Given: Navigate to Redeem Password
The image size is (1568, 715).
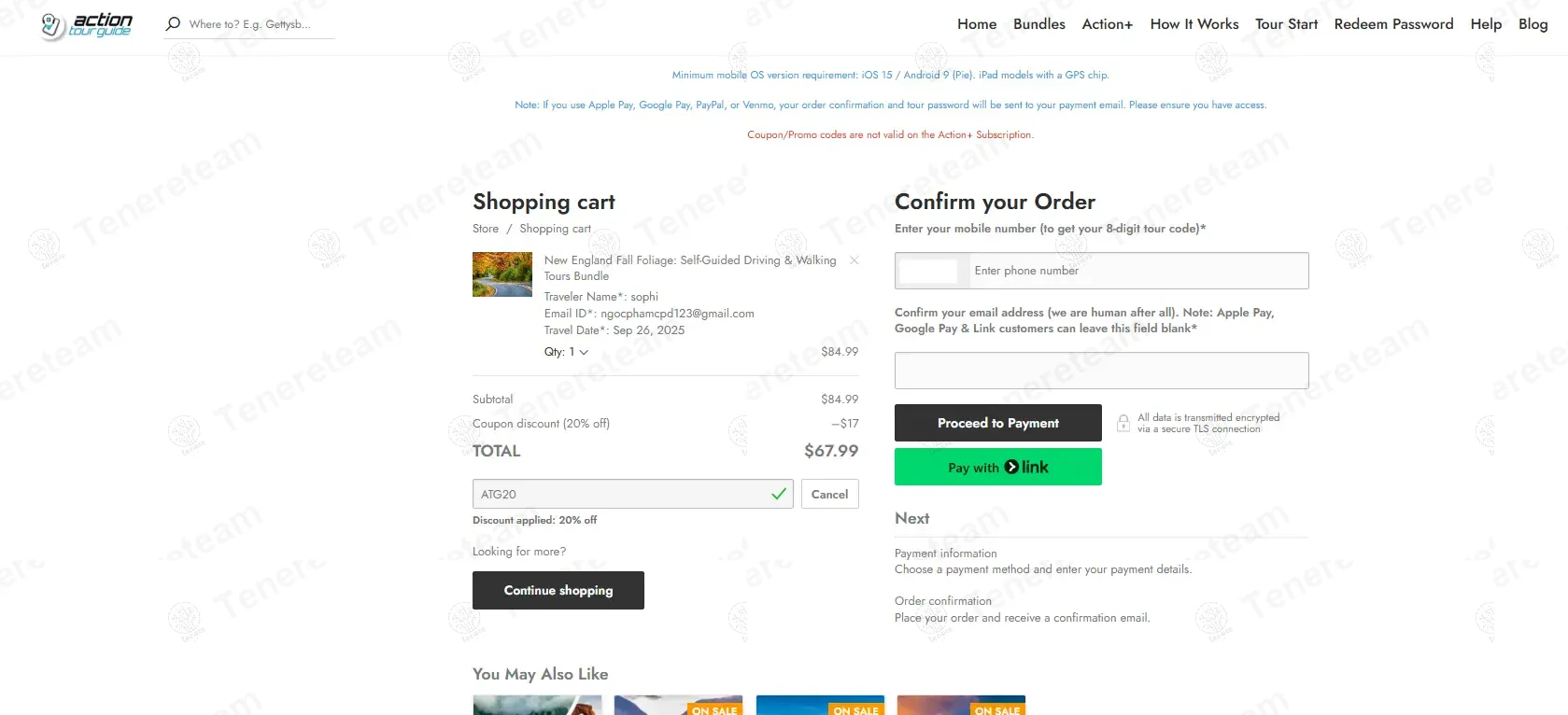Looking at the screenshot, I should (x=1393, y=24).
